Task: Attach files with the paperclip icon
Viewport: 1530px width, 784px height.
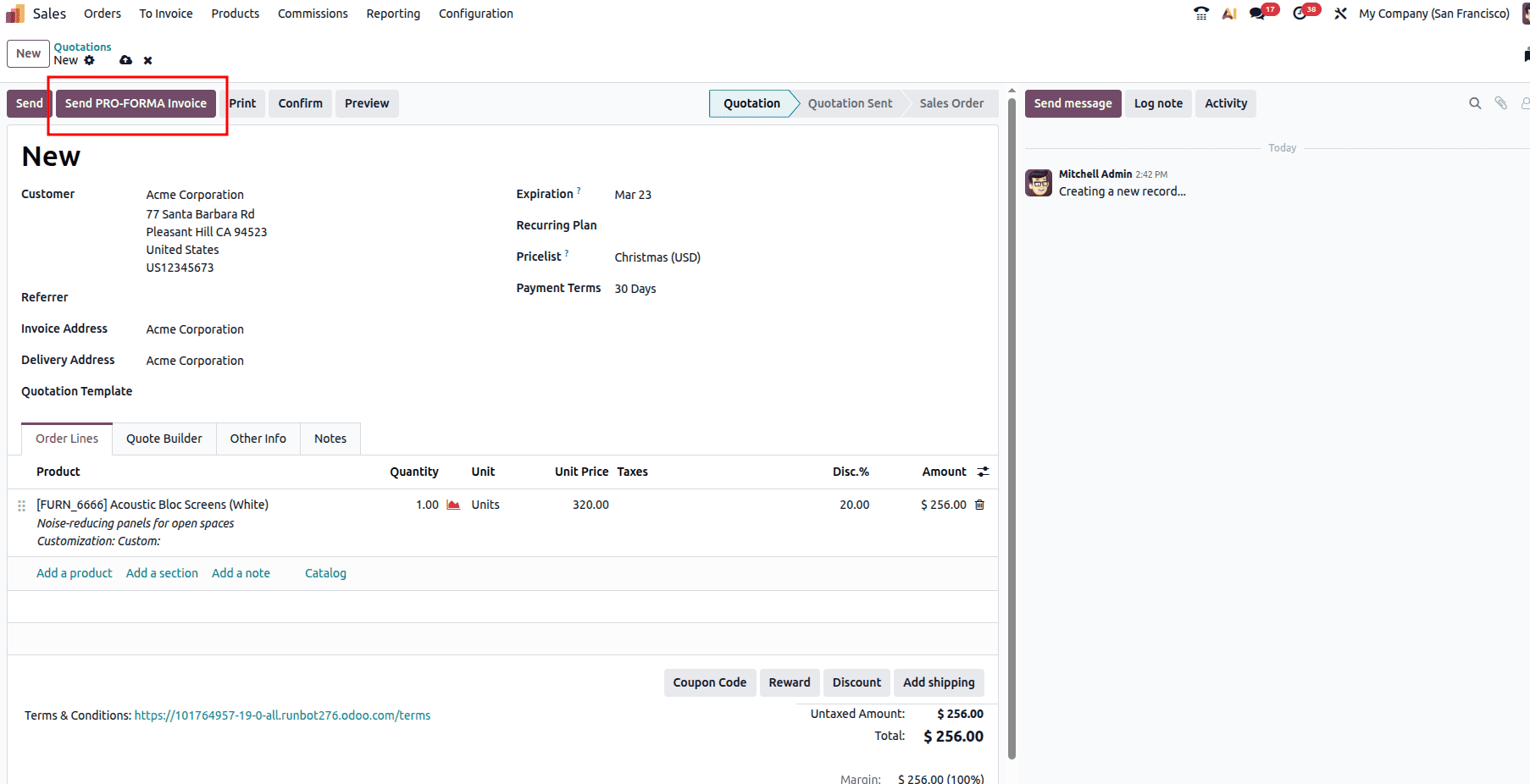Action: click(x=1500, y=103)
